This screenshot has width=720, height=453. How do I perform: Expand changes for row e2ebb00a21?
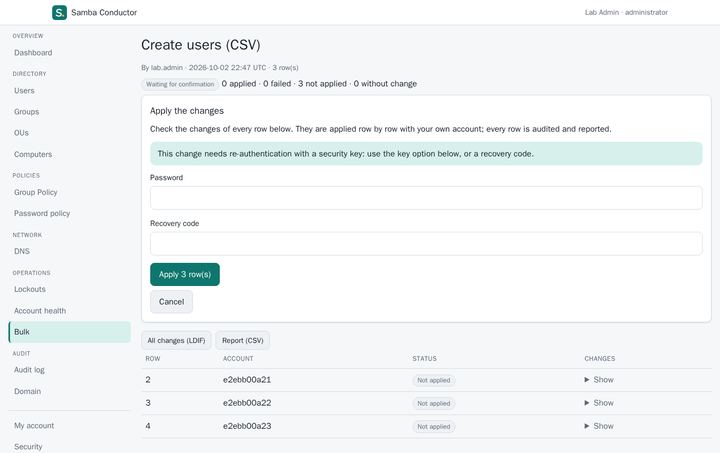(599, 380)
